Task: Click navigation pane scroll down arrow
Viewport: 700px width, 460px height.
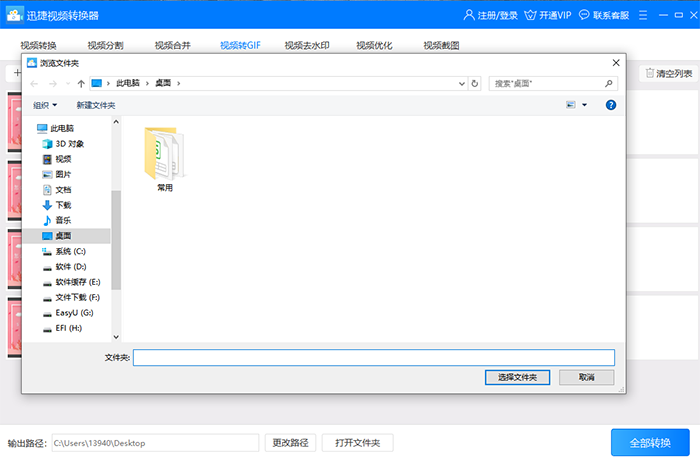Action: click(116, 337)
